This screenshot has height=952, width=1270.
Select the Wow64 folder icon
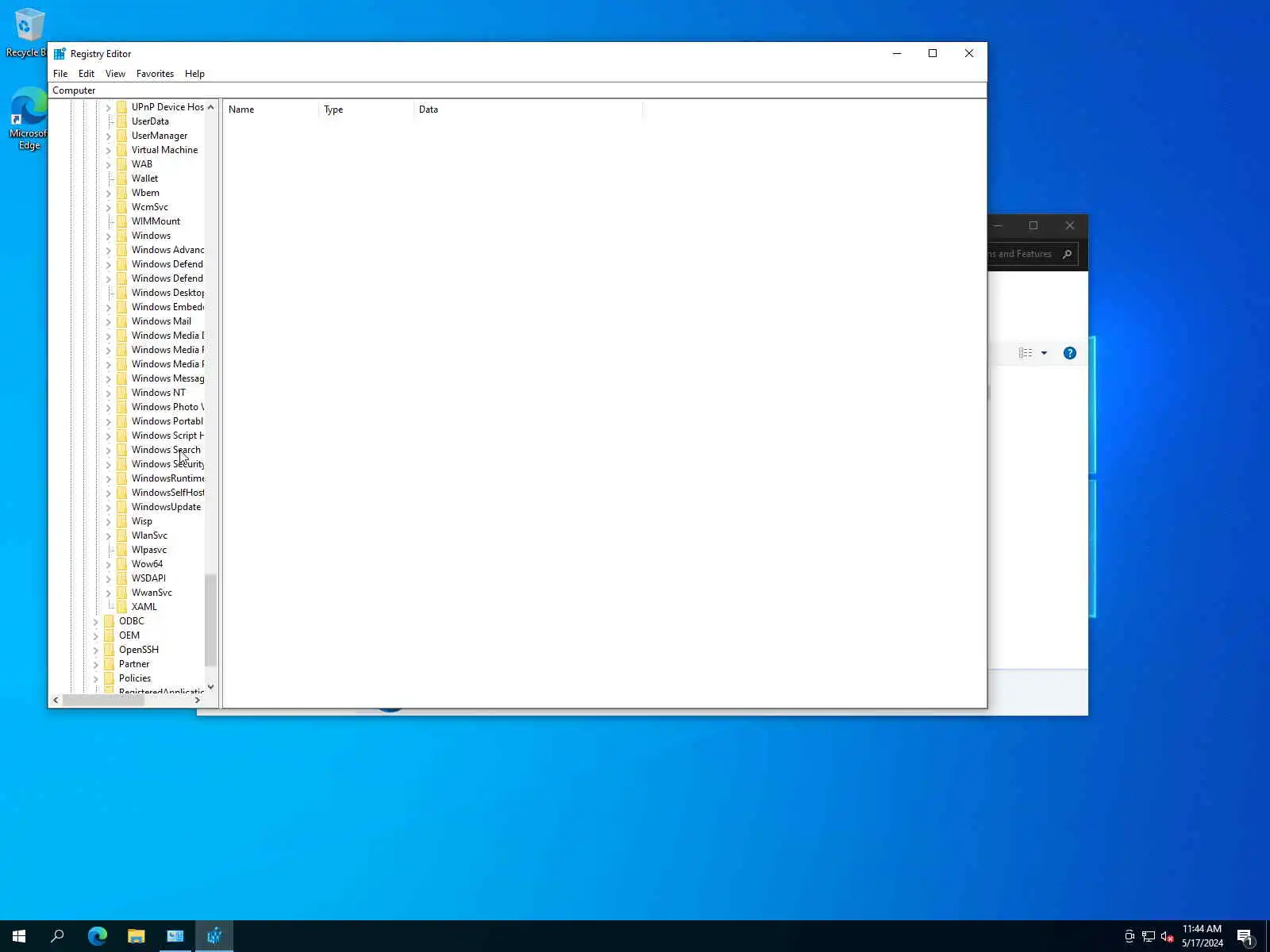[121, 564]
